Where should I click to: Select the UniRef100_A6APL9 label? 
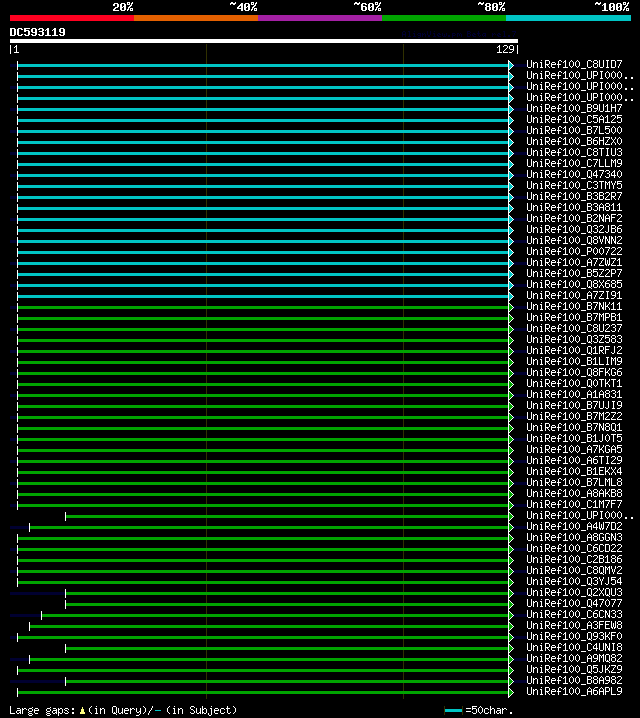(x=574, y=691)
